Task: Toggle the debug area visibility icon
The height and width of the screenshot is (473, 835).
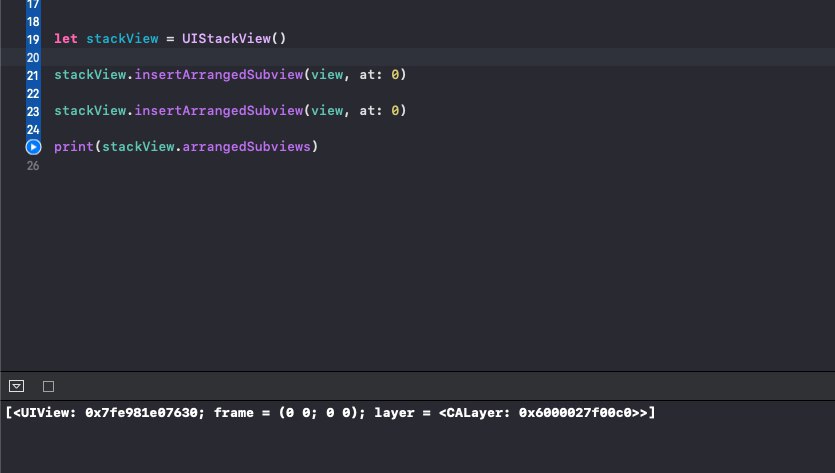Action: 17,386
